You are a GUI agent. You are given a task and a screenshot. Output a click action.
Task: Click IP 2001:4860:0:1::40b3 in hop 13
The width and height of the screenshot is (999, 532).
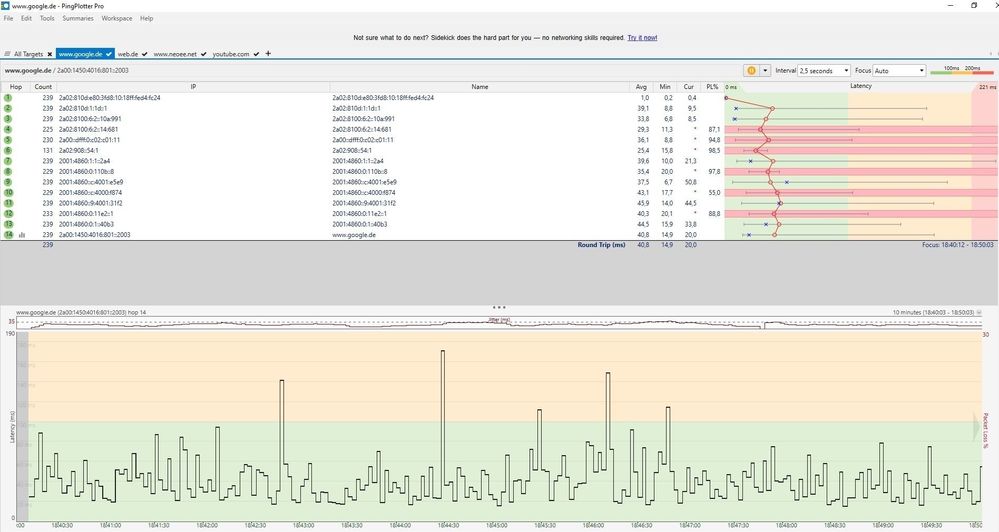pyautogui.click(x=87, y=224)
